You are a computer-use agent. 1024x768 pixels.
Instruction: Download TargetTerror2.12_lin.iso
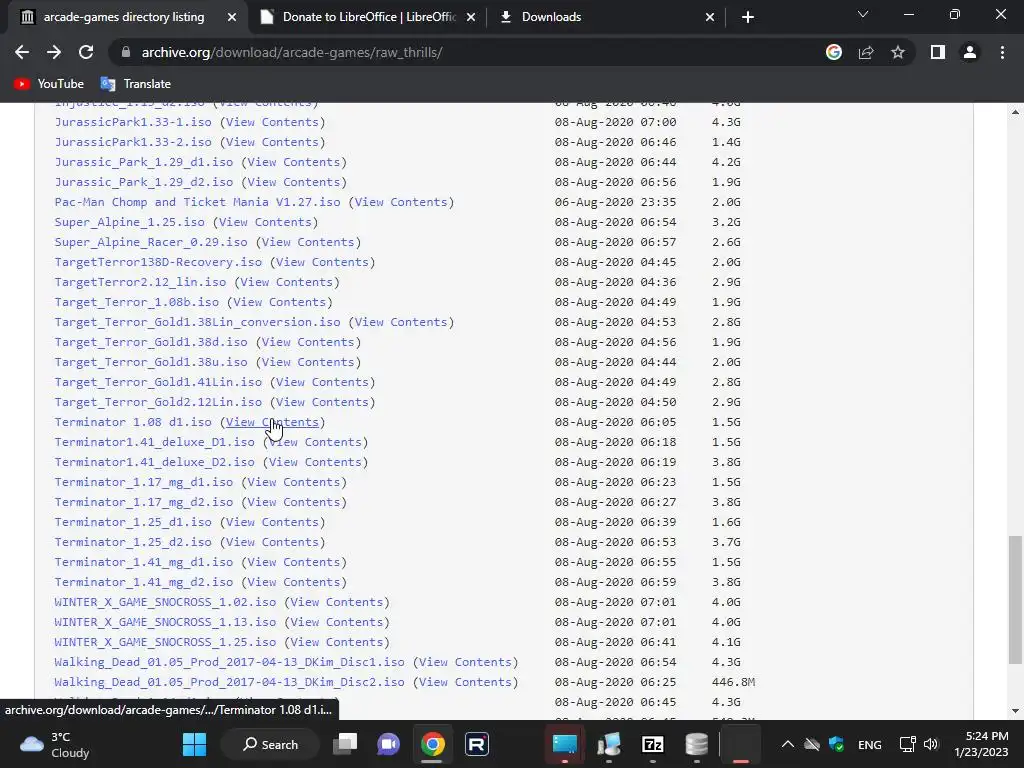140,282
